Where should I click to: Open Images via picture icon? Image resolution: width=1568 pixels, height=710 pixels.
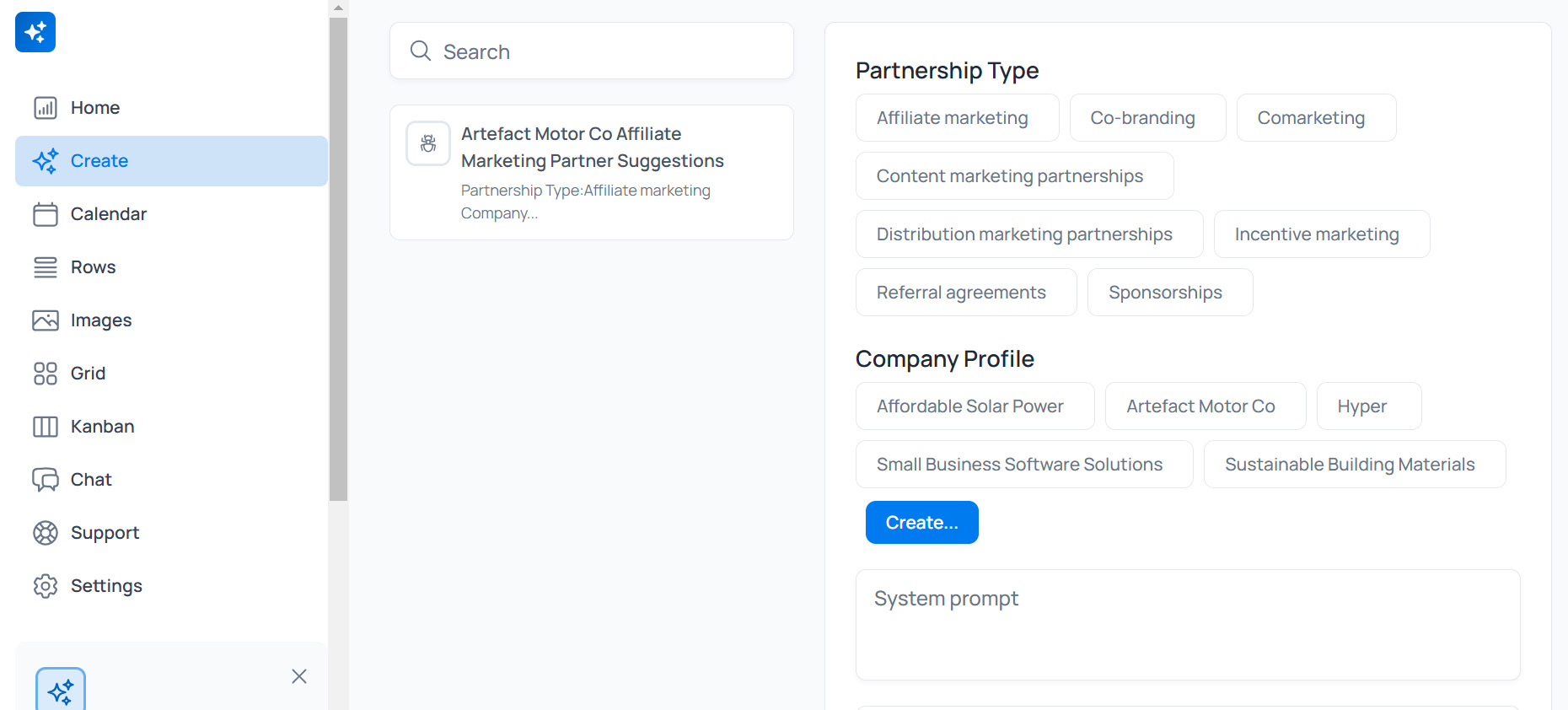point(46,320)
